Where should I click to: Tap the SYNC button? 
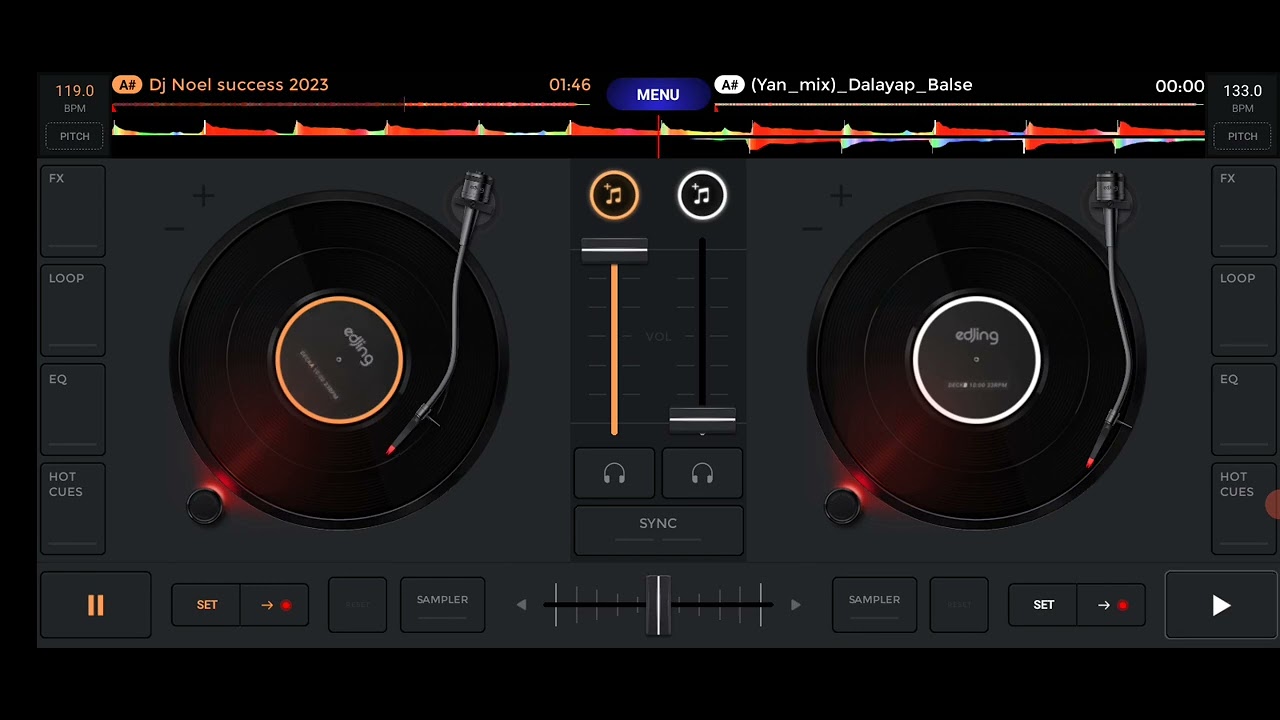658,529
